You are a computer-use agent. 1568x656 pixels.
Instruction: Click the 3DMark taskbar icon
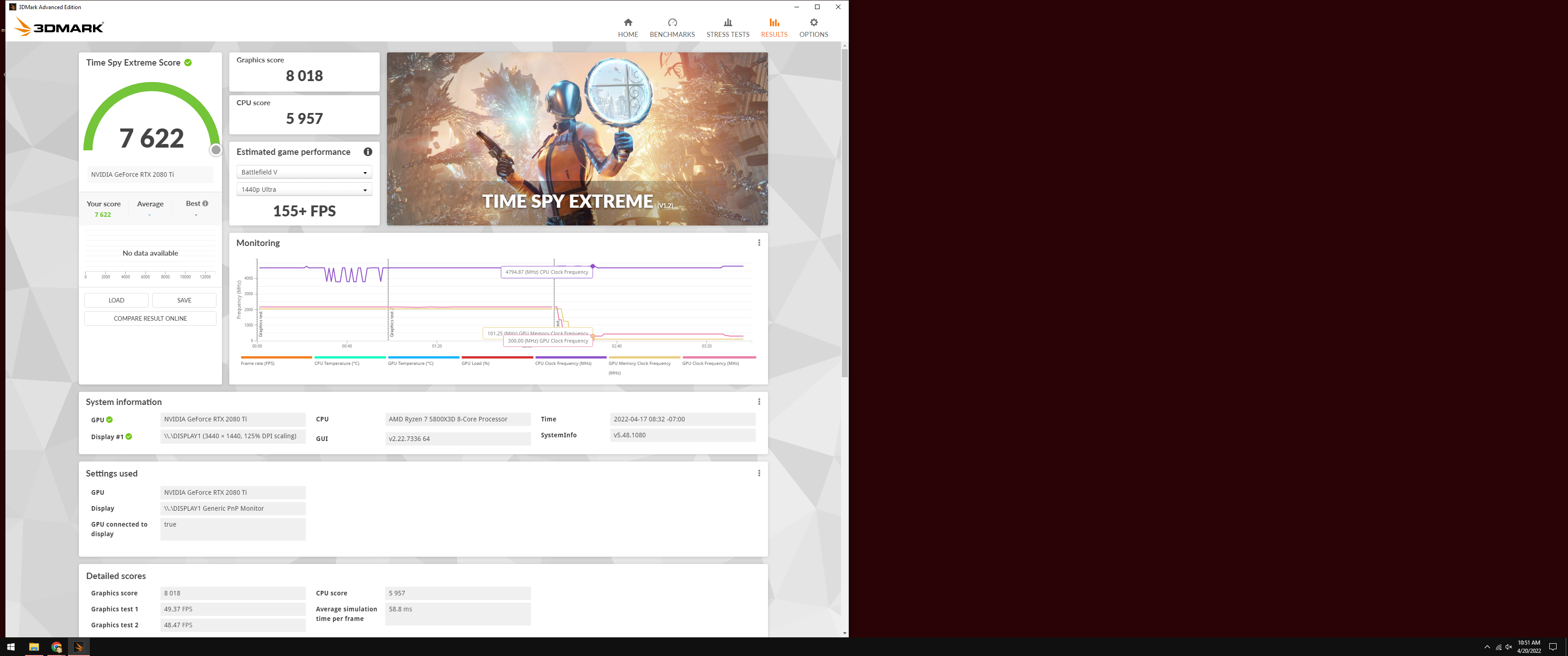78,647
